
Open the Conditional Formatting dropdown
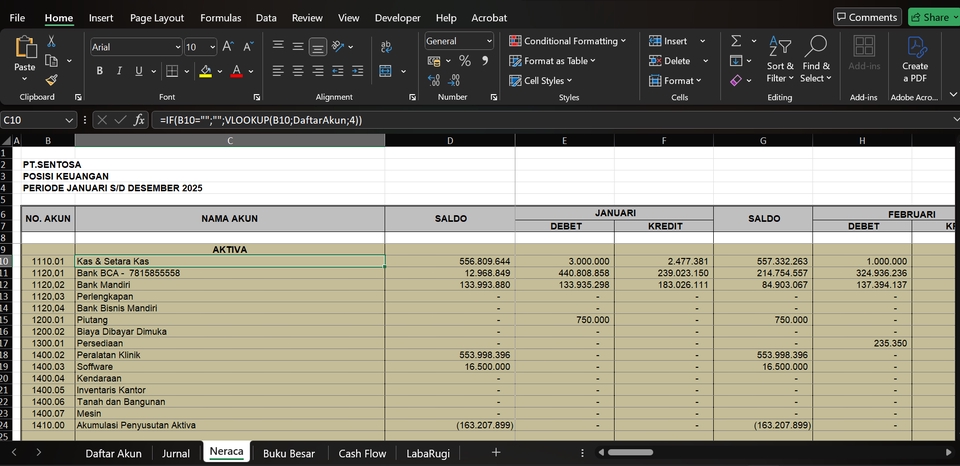[x=567, y=41]
